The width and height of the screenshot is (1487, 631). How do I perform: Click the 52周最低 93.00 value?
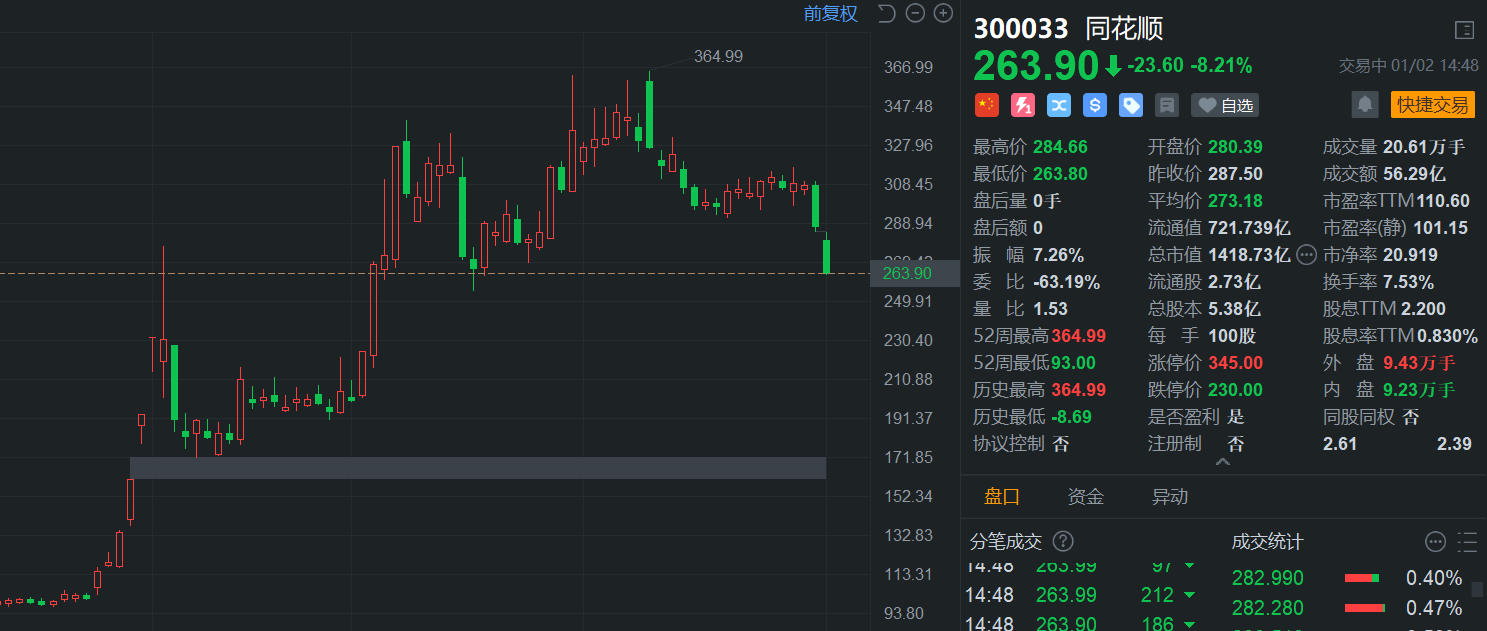point(1073,363)
